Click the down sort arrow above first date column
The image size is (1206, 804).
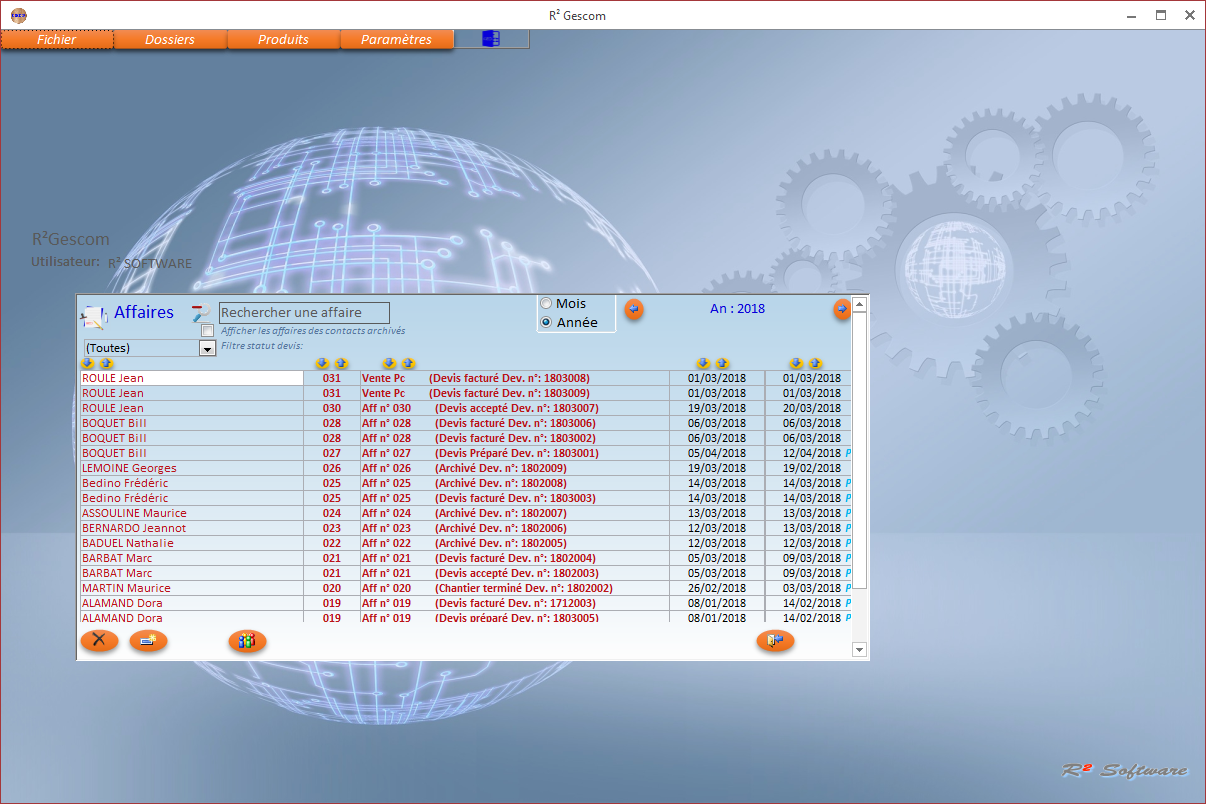coord(703,363)
